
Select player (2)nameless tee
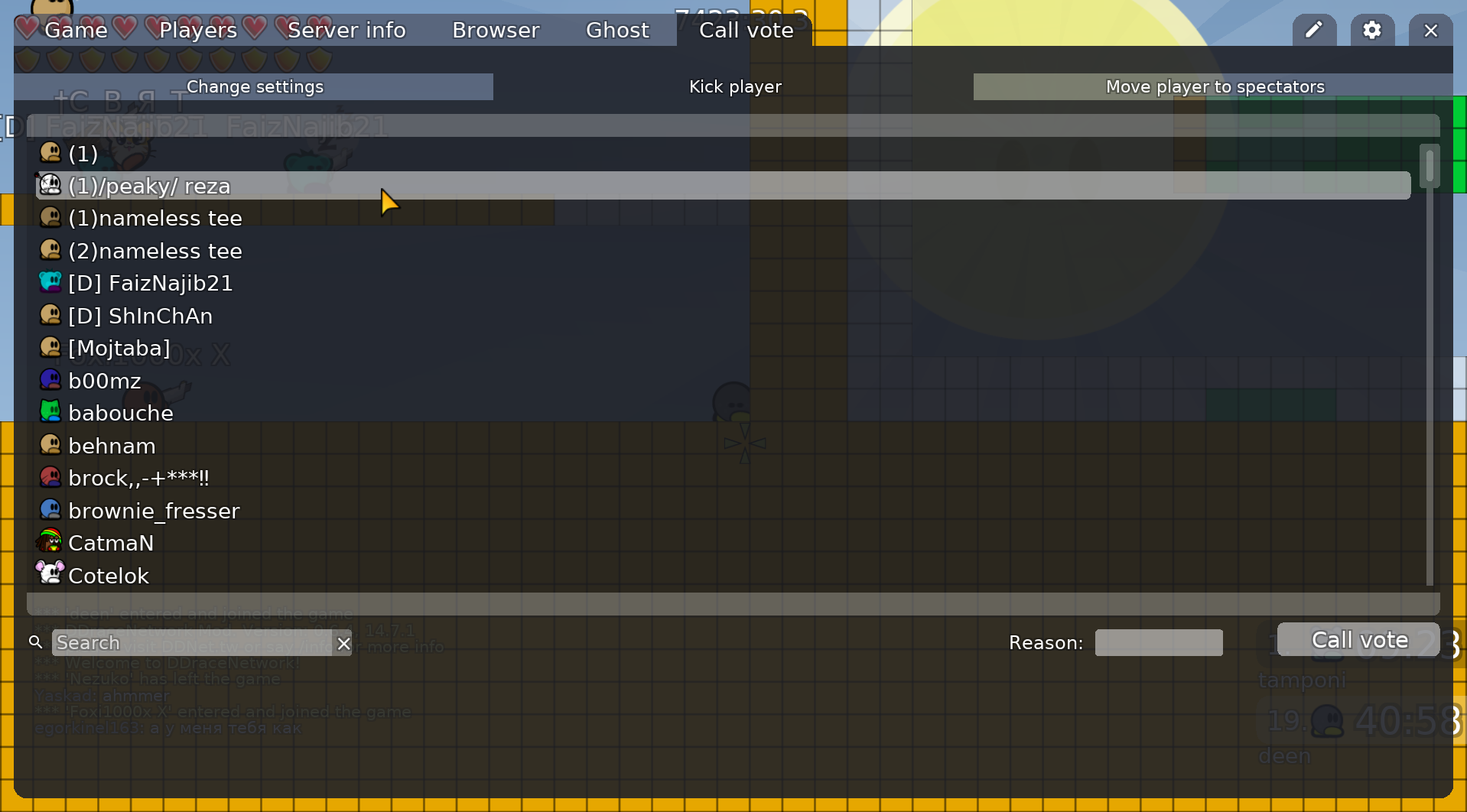(723, 250)
